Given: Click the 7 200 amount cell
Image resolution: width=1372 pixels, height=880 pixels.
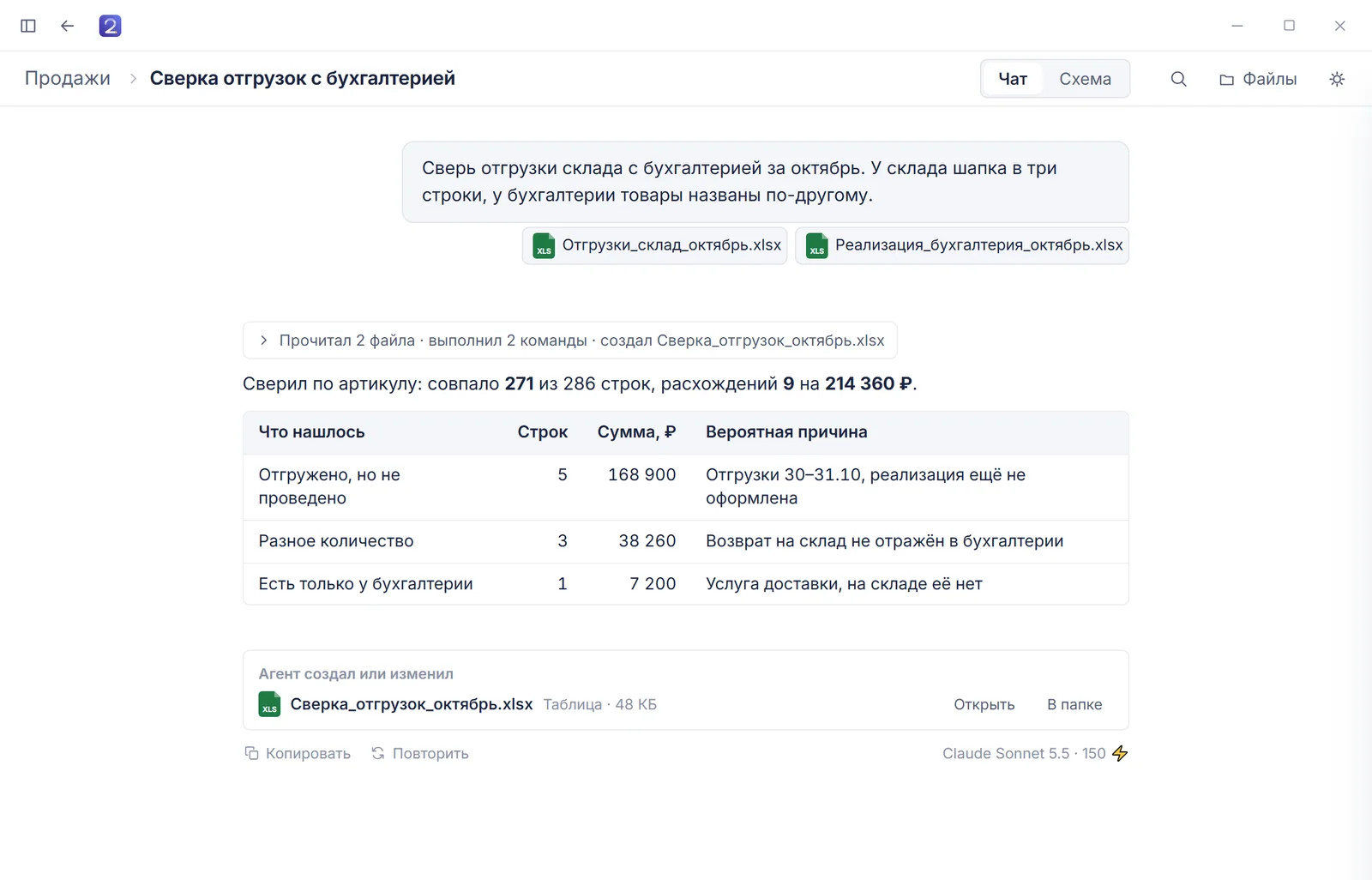Looking at the screenshot, I should click(653, 584).
